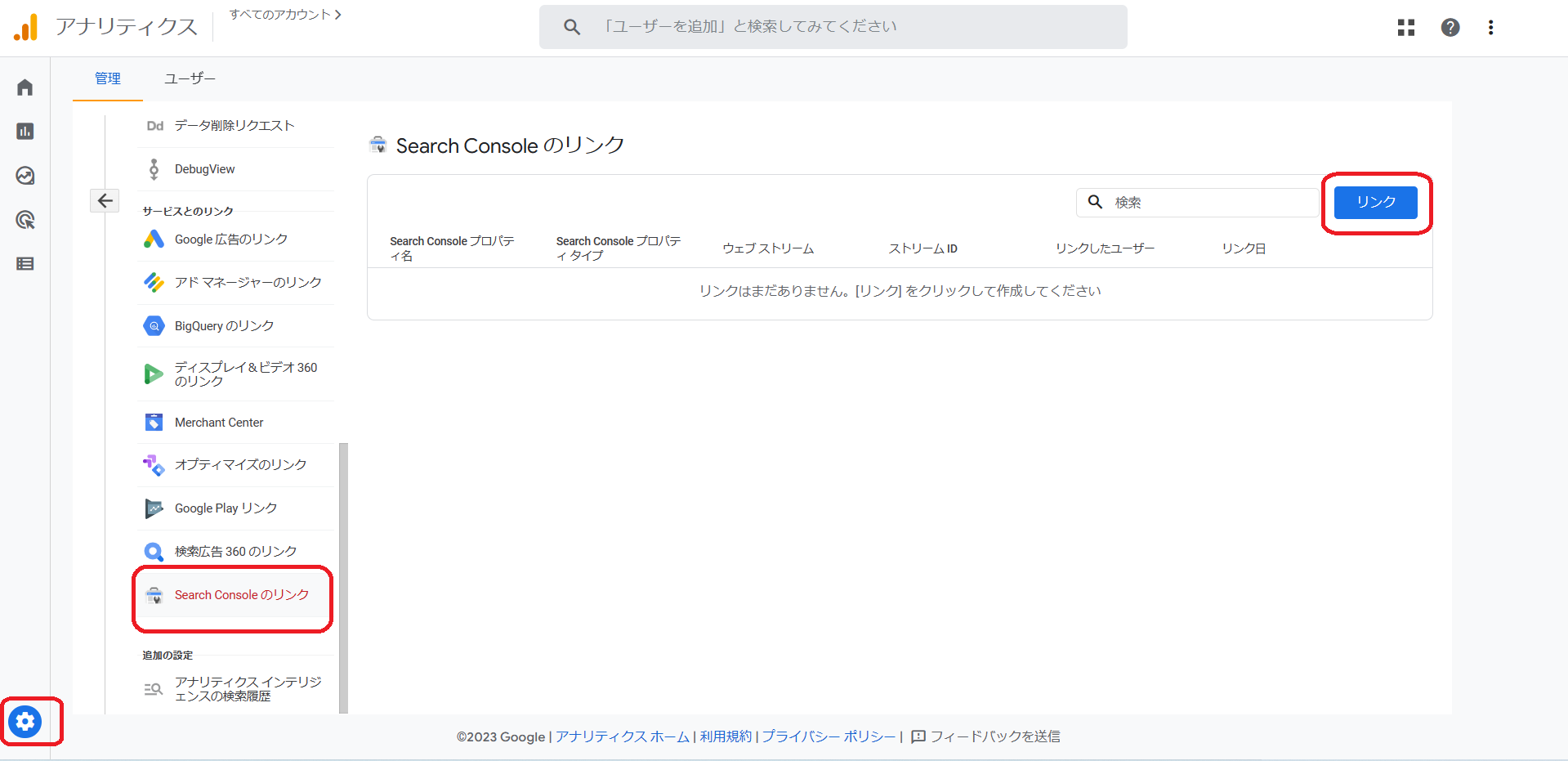This screenshot has height=761, width=1568.
Task: Click the 検索 field in links table
Action: [1198, 202]
